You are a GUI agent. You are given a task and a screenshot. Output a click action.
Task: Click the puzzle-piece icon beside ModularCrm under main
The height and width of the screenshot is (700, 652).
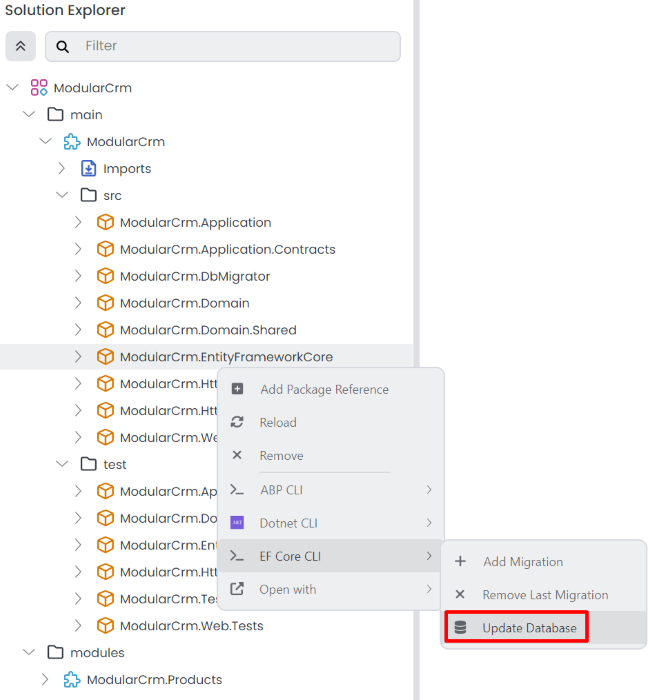[72, 142]
